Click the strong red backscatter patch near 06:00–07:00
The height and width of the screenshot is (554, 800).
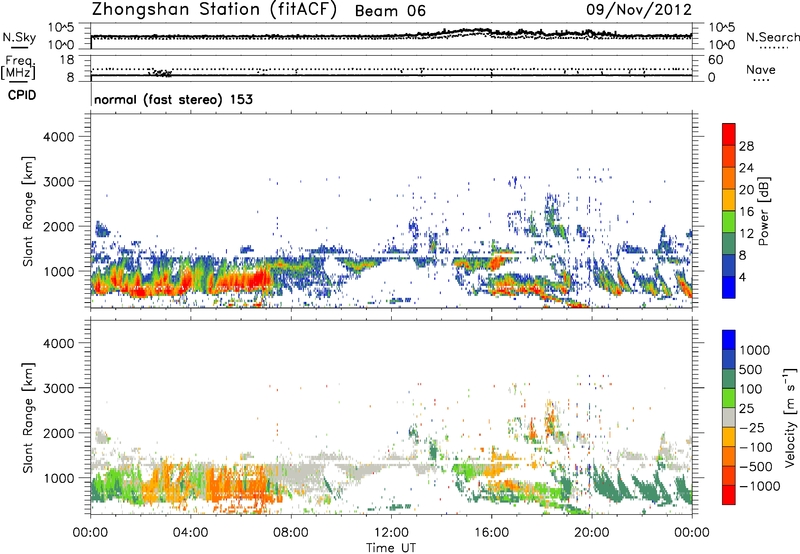tap(255, 280)
